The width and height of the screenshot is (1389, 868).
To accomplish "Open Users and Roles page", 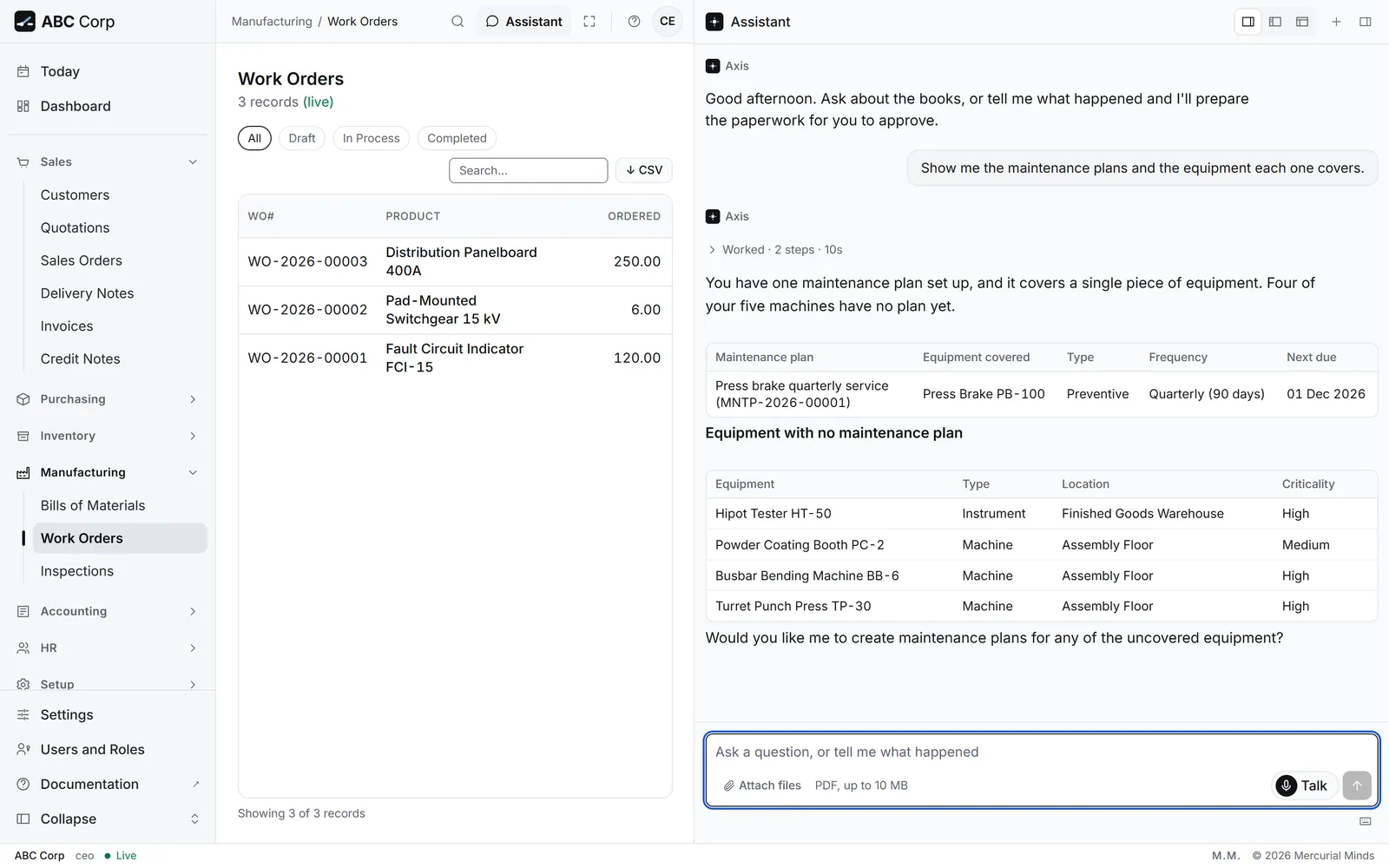I will (x=108, y=750).
